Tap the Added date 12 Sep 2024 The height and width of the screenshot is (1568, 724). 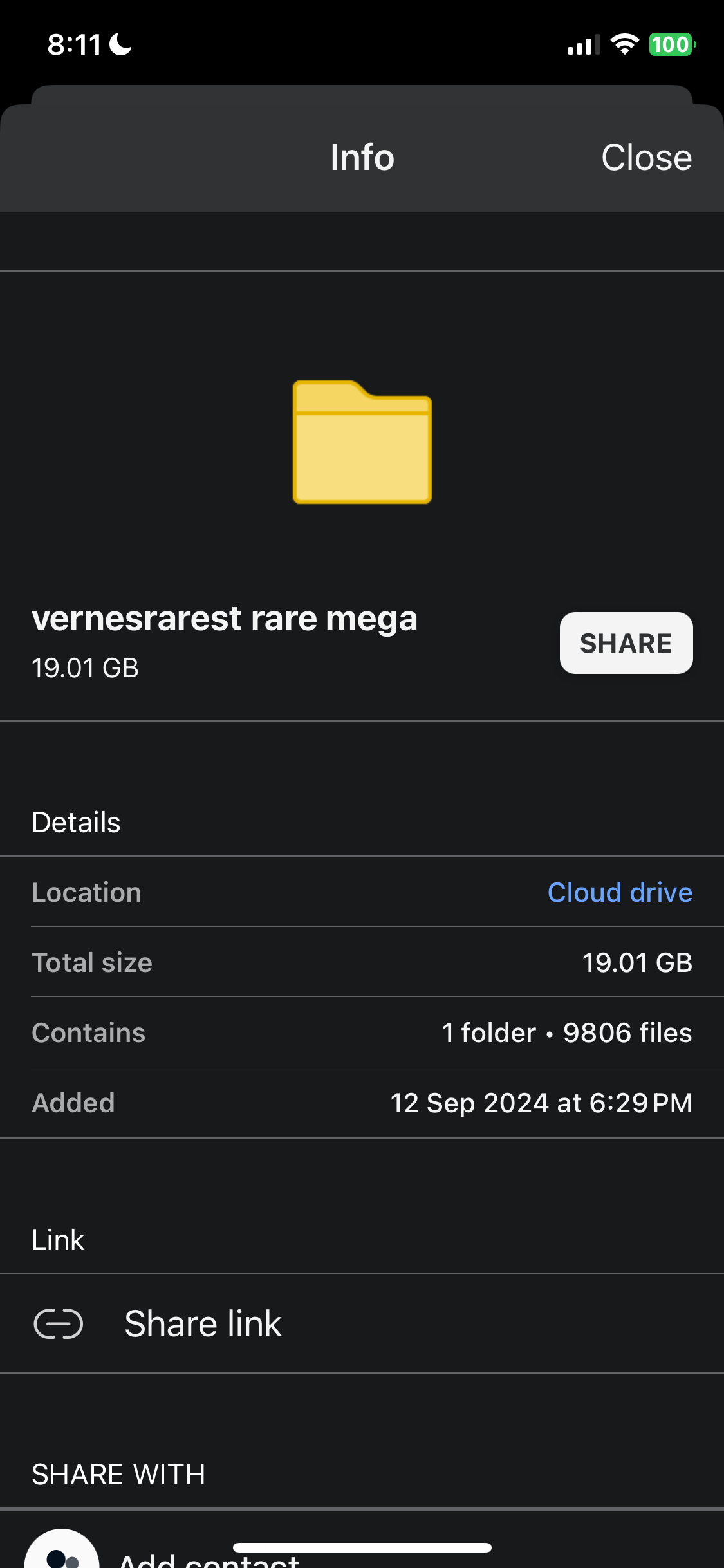click(541, 1103)
